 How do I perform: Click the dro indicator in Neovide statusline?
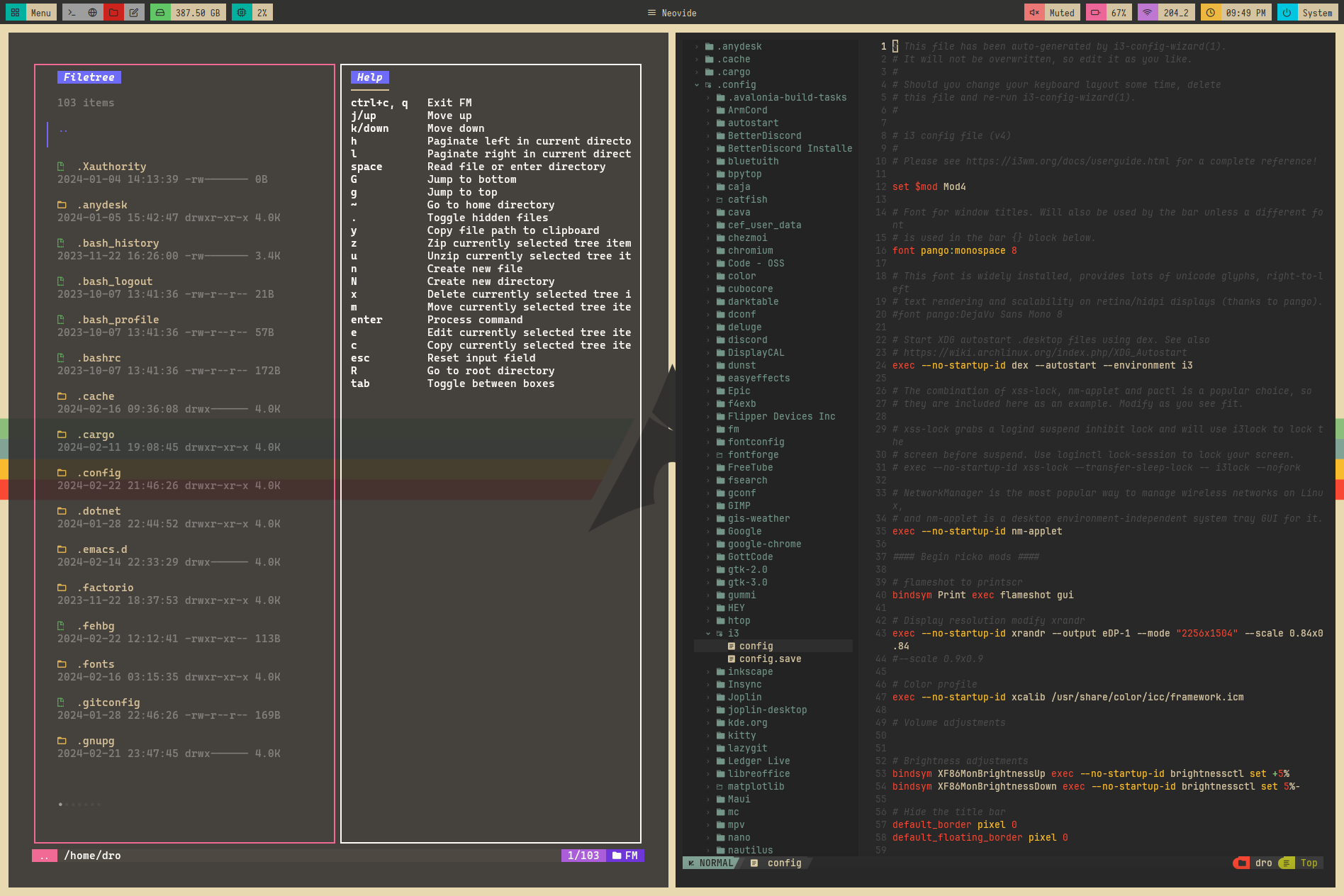(x=1263, y=863)
